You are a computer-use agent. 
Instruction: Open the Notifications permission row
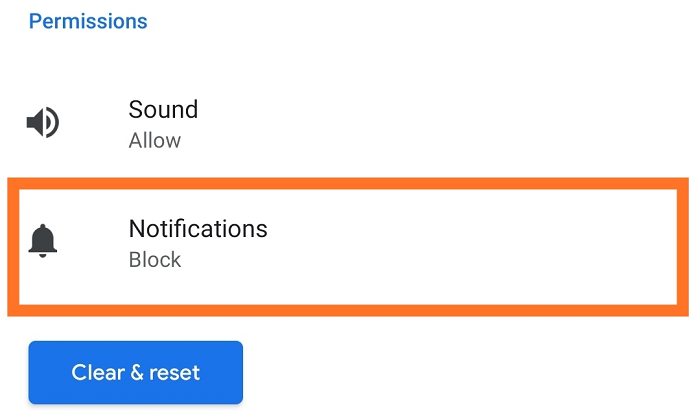(x=348, y=247)
